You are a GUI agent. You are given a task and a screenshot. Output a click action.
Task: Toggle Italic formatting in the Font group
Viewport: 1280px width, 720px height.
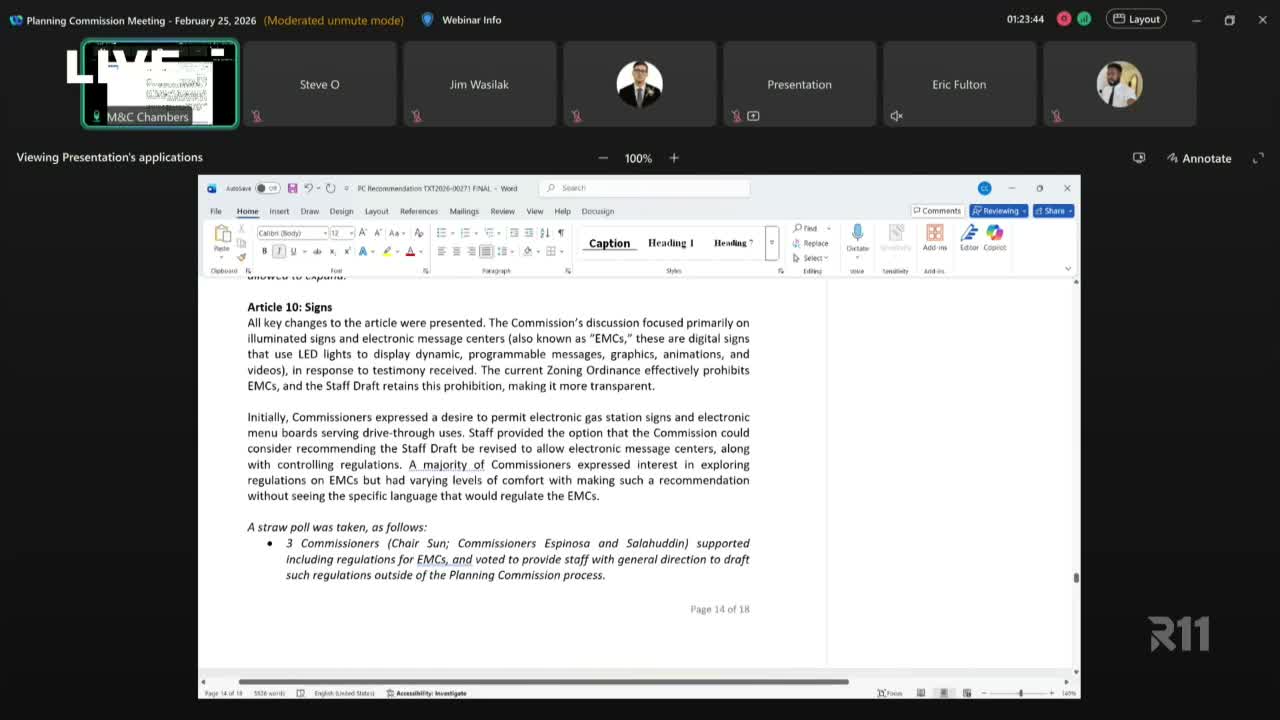pyautogui.click(x=279, y=251)
